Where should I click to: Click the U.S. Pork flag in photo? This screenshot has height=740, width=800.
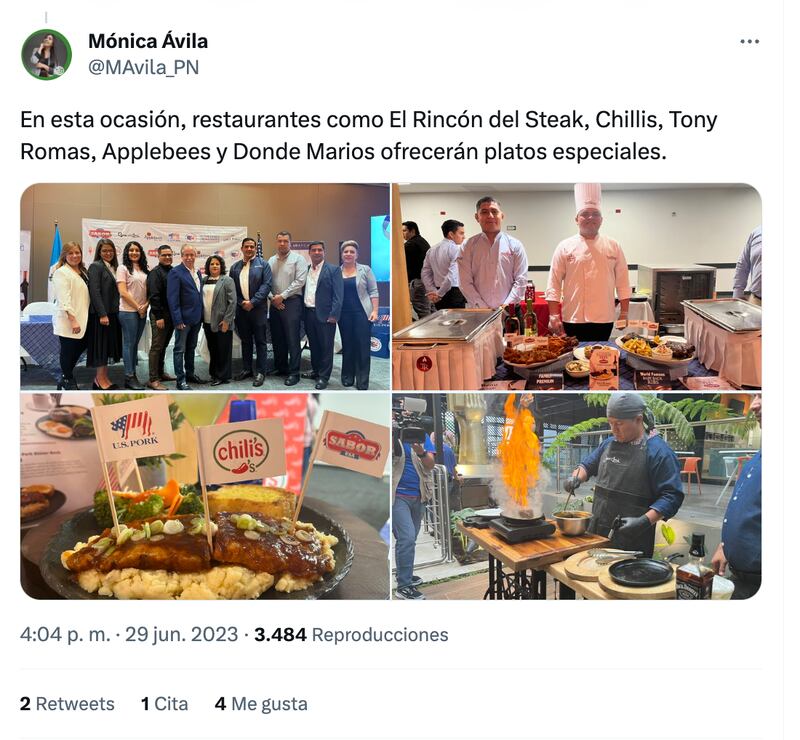tap(134, 428)
